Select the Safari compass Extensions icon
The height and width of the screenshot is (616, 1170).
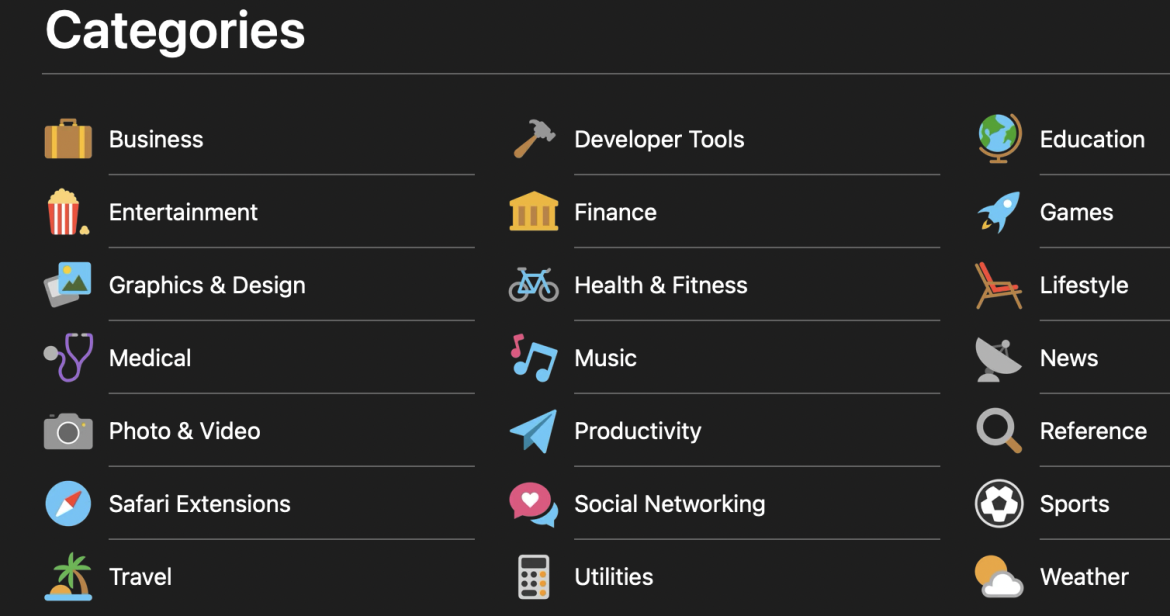point(66,504)
